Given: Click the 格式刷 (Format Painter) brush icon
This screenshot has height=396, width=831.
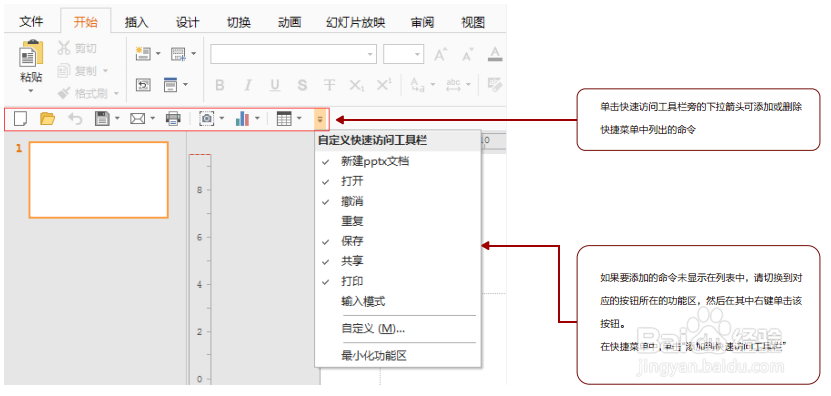Looking at the screenshot, I should [x=64, y=93].
